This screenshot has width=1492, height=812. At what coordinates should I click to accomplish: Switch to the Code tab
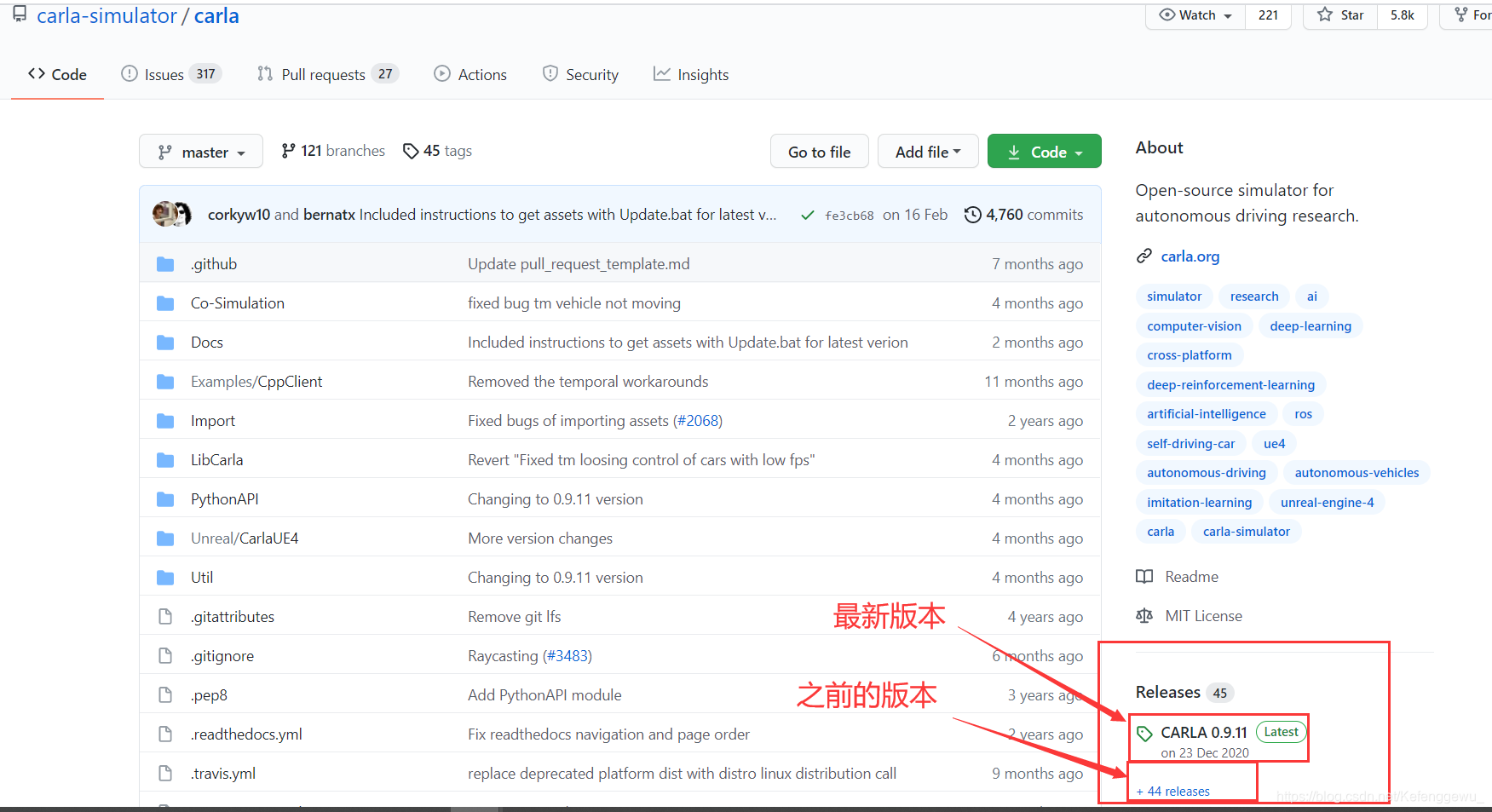pyautogui.click(x=57, y=75)
